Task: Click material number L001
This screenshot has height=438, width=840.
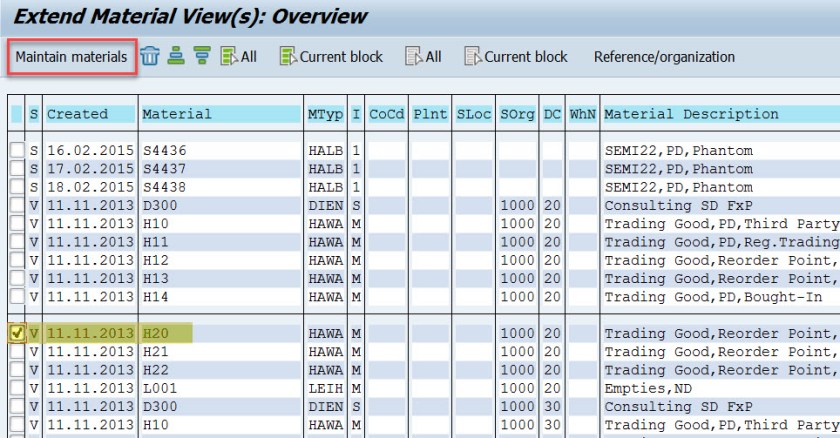Action: point(160,388)
